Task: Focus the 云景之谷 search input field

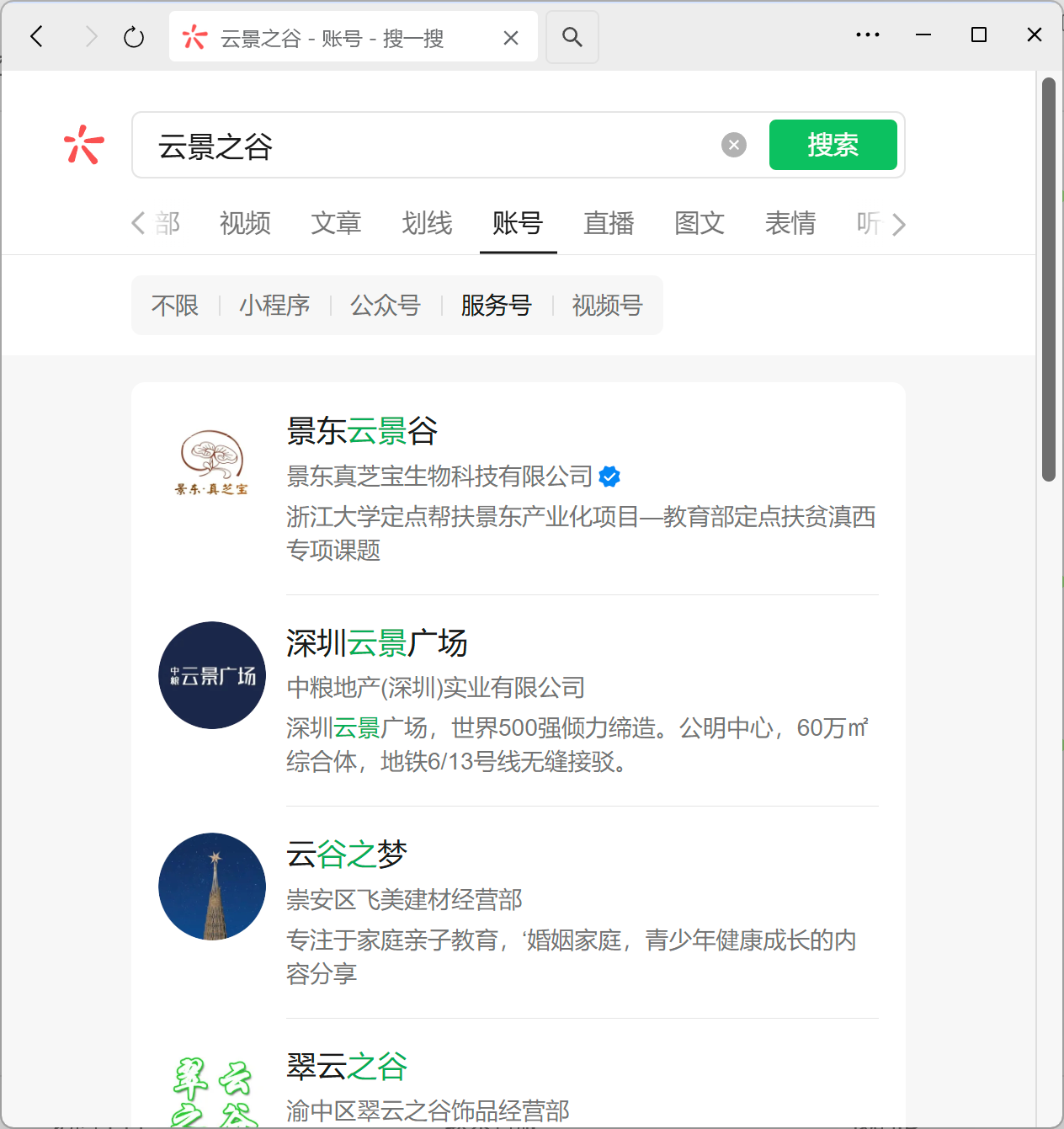Action: tap(429, 146)
